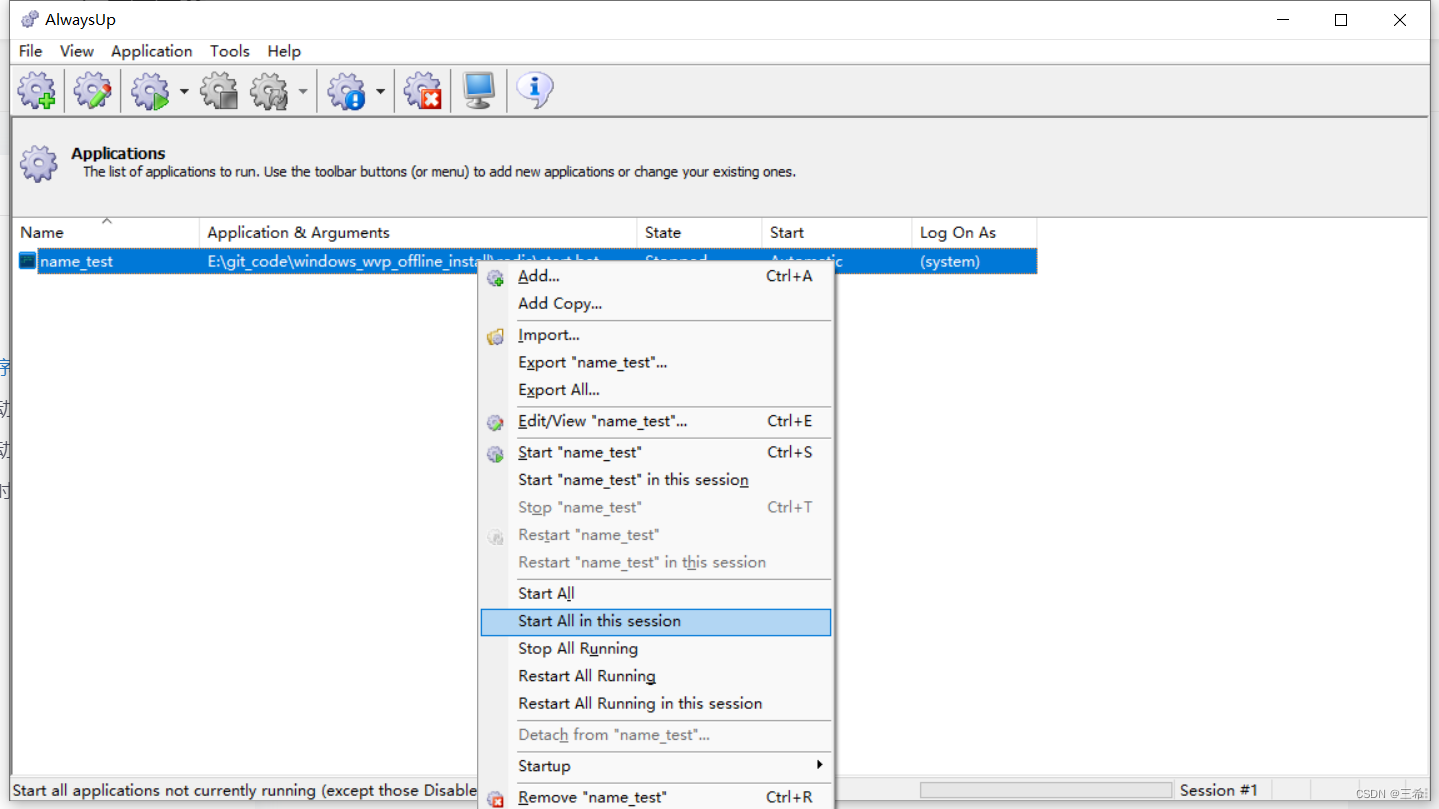The width and height of the screenshot is (1439, 809).
Task: Click the name_test row application icon
Action: point(27,261)
